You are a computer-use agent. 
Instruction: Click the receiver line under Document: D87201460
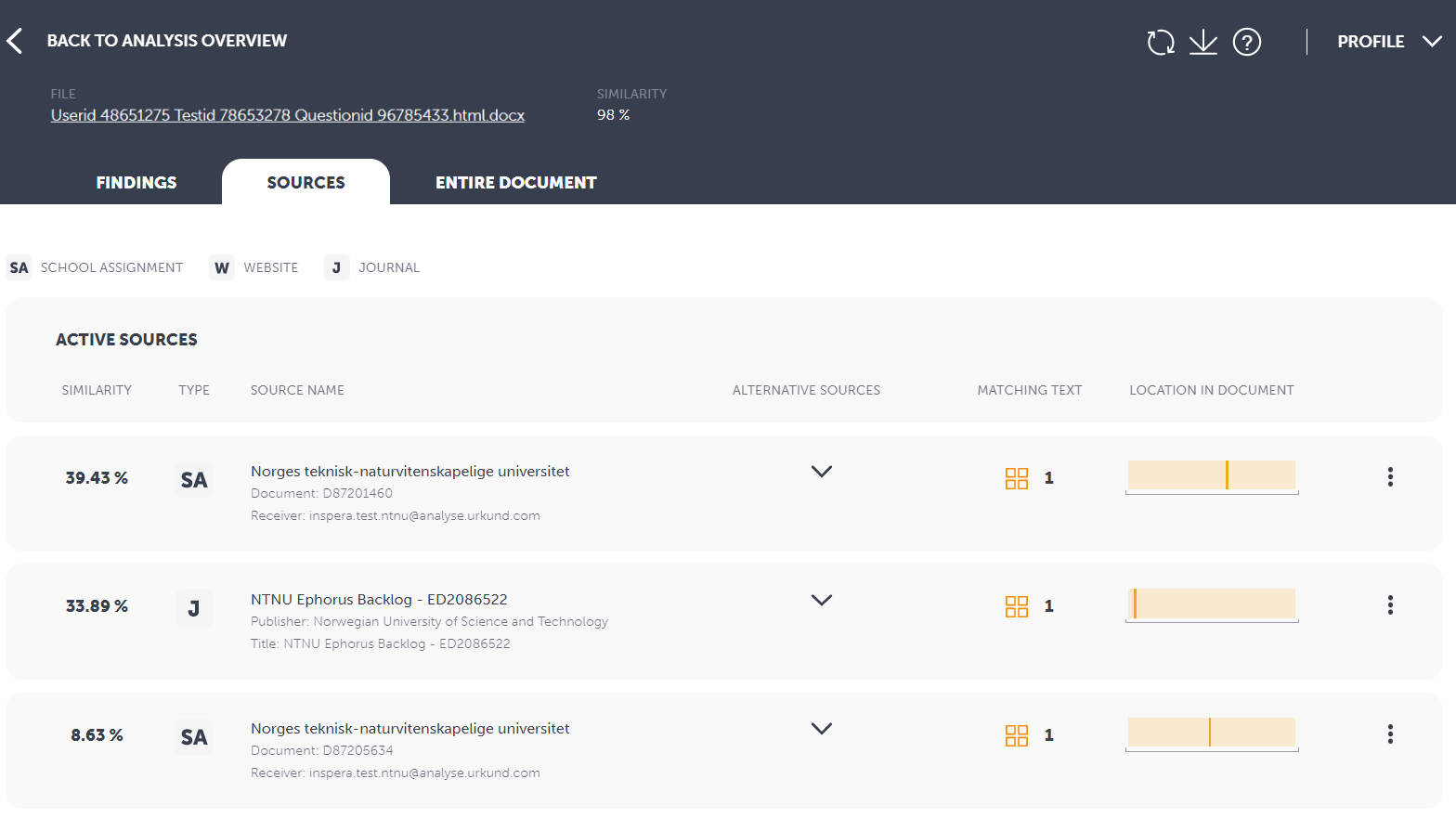tap(396, 516)
